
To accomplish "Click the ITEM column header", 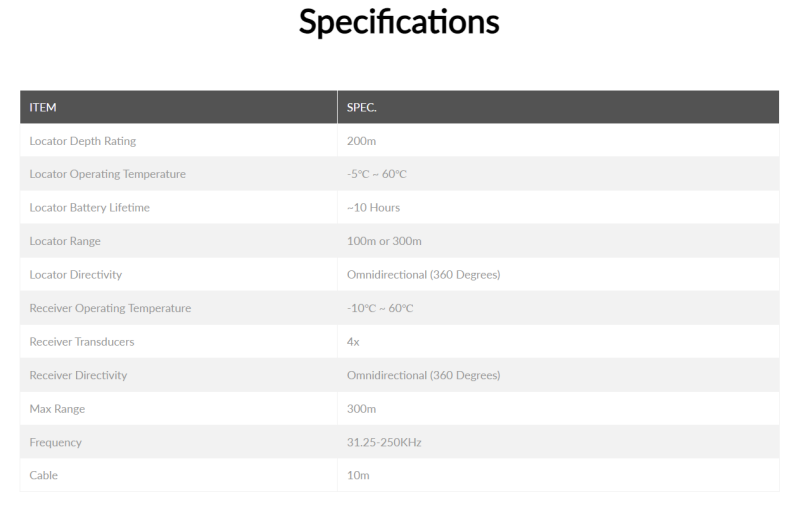I will pyautogui.click(x=42, y=107).
